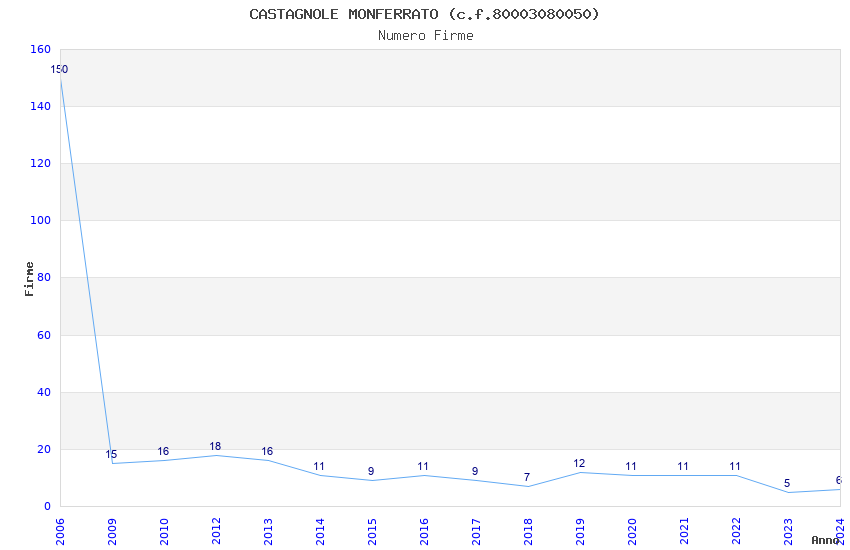Click the data label 5 for 2023

[787, 483]
